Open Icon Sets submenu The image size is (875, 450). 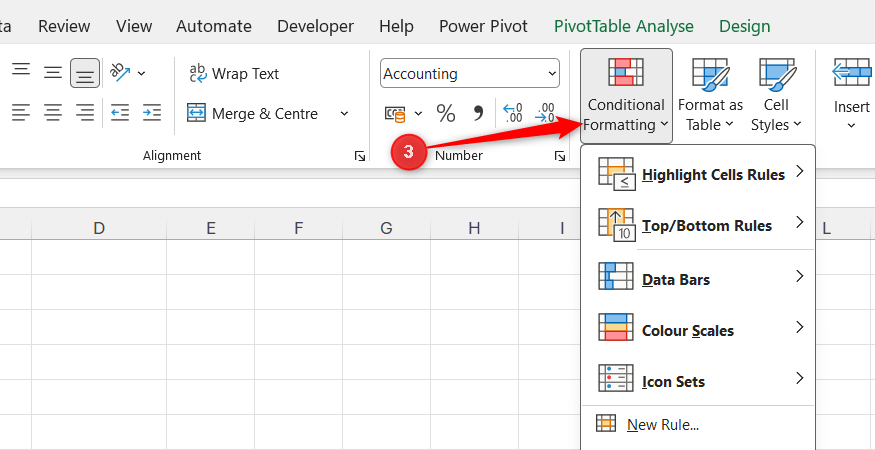click(x=699, y=381)
